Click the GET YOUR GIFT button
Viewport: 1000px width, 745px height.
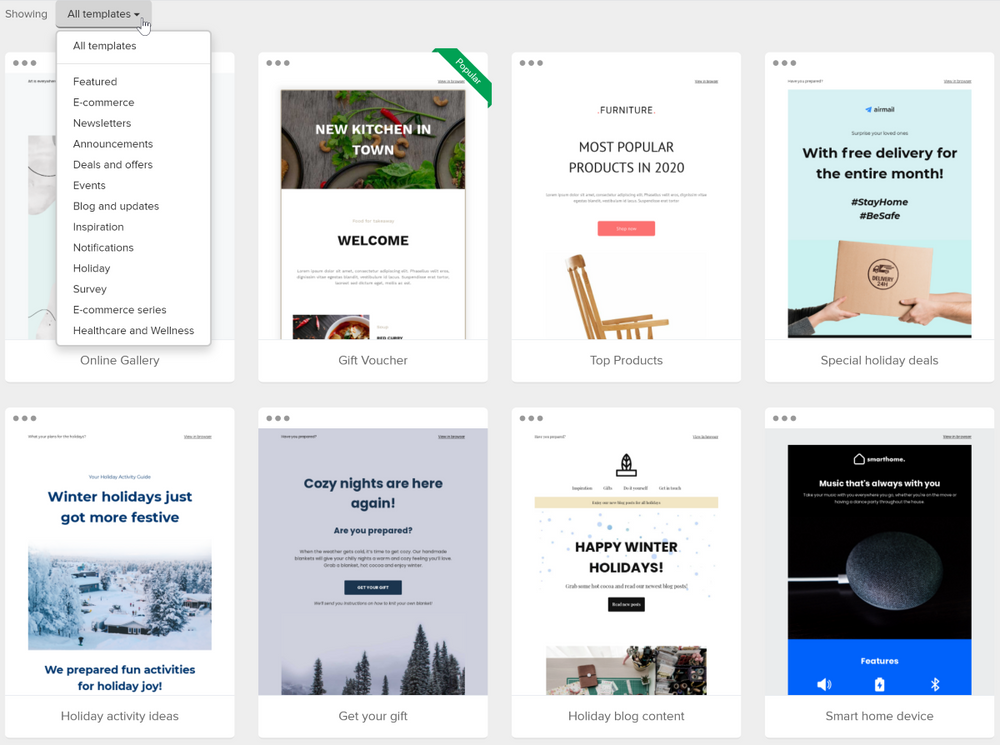pos(372,588)
